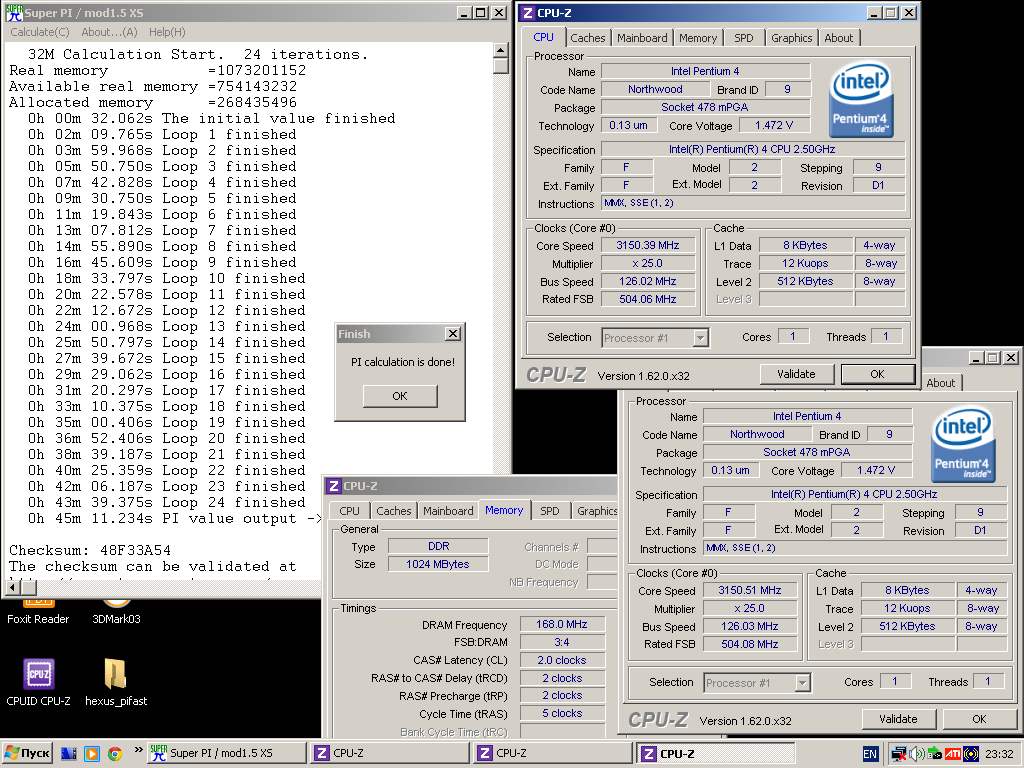
Task: Click the safely remove hardware tray icon
Action: (934, 754)
